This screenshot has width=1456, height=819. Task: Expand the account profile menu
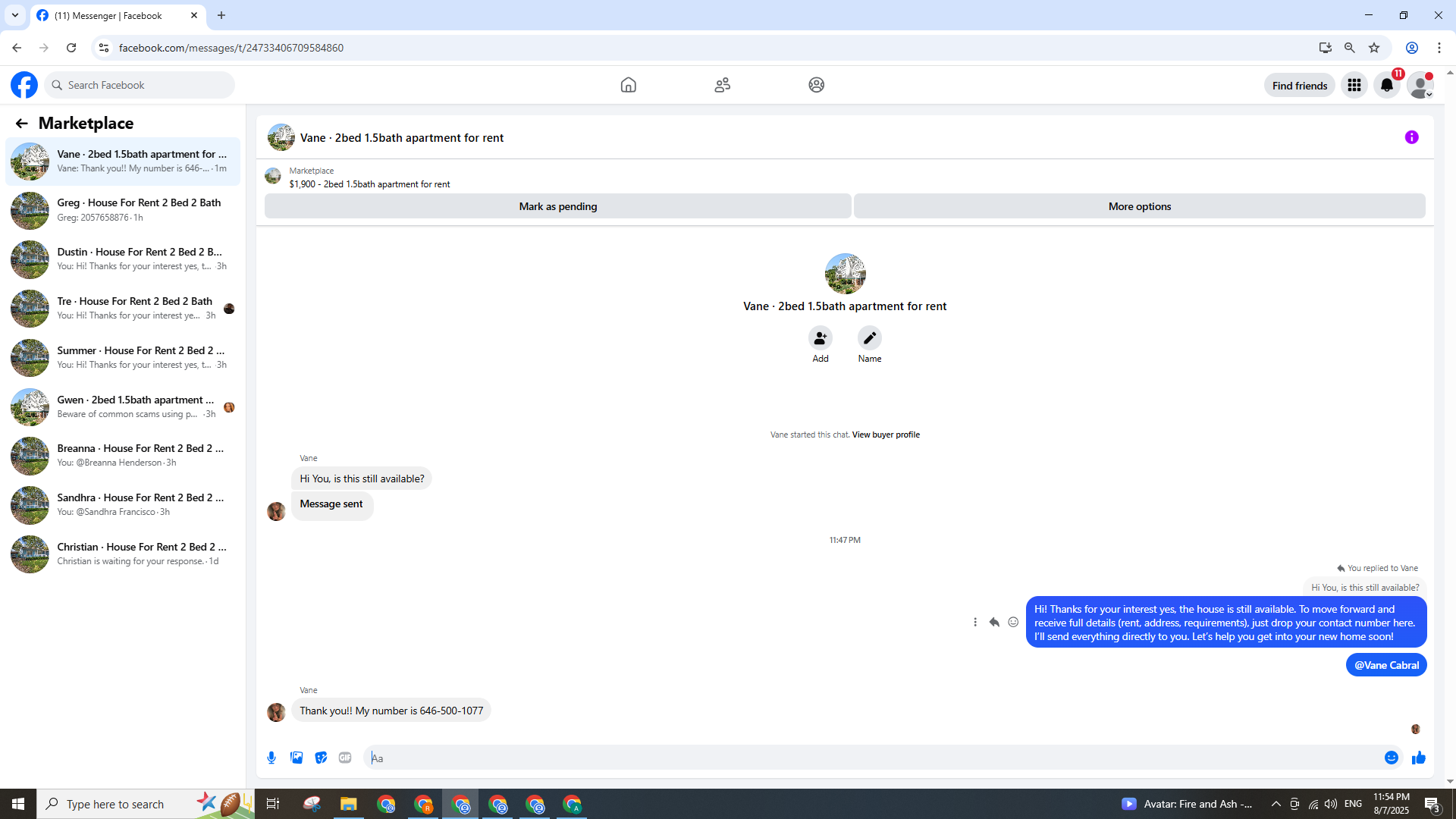(x=1420, y=85)
